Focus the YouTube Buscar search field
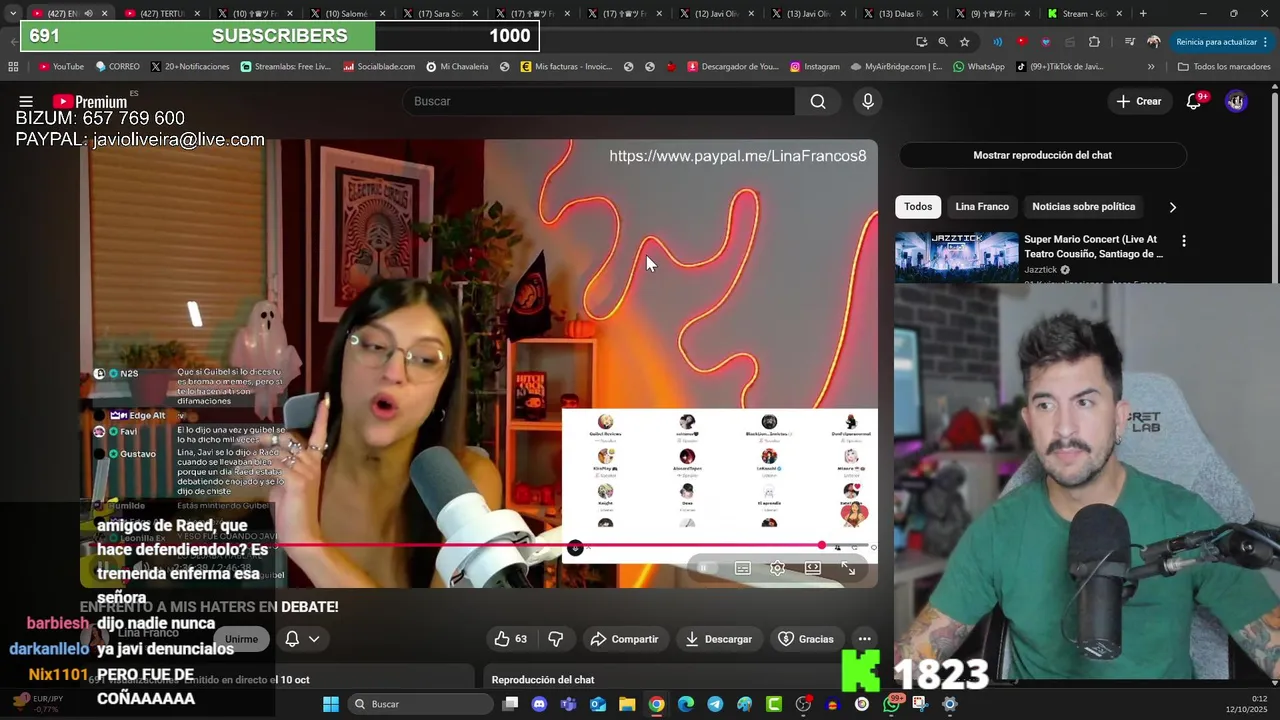 [598, 101]
